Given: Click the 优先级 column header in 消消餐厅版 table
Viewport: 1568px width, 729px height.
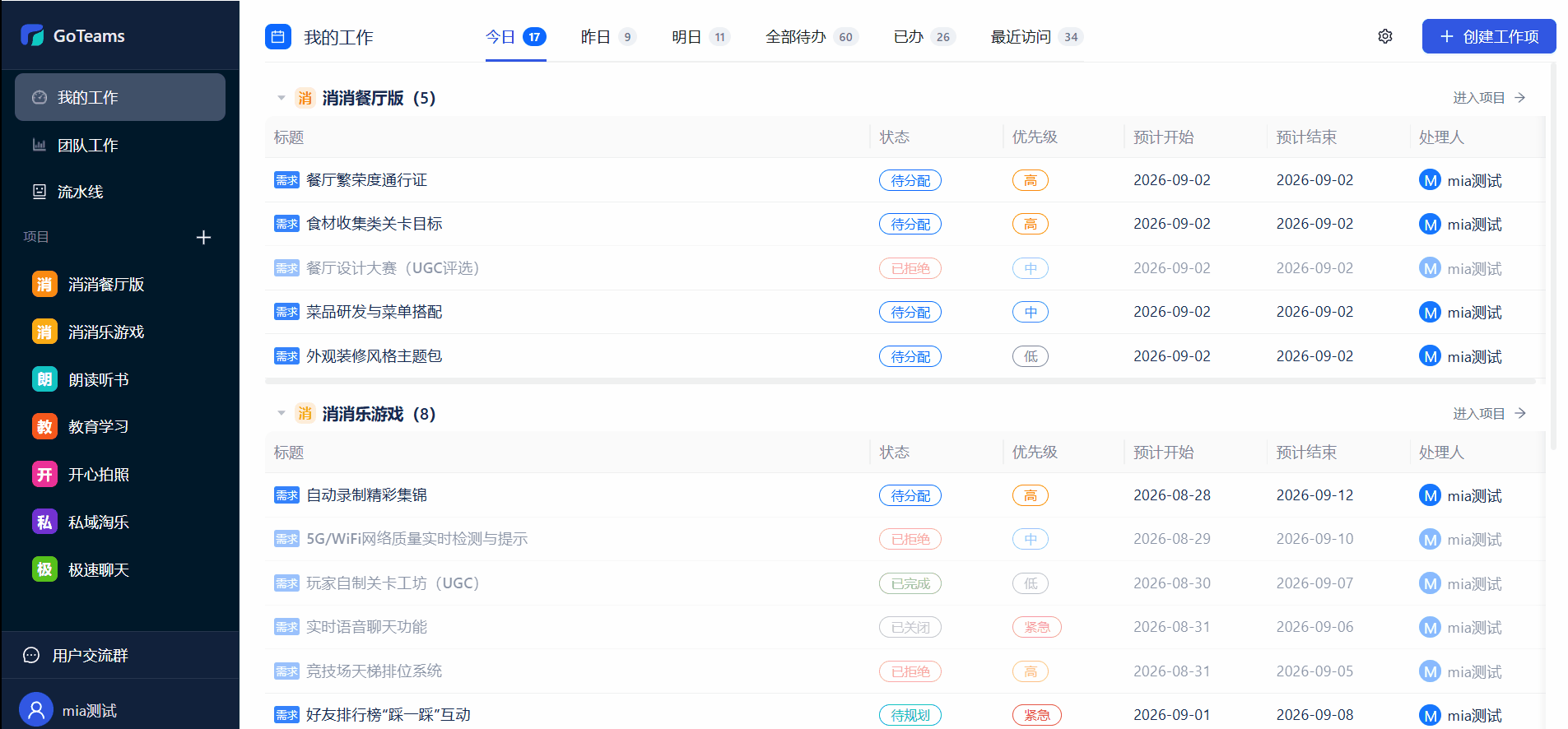Looking at the screenshot, I should click(x=1035, y=137).
